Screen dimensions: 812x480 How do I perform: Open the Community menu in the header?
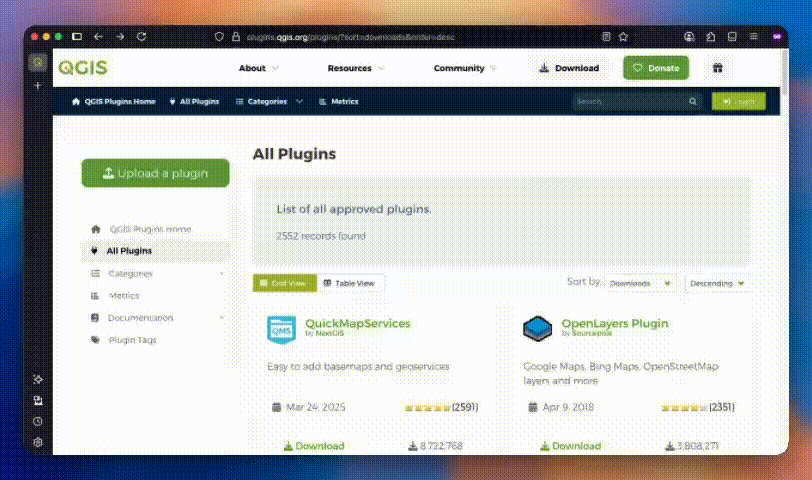465,68
